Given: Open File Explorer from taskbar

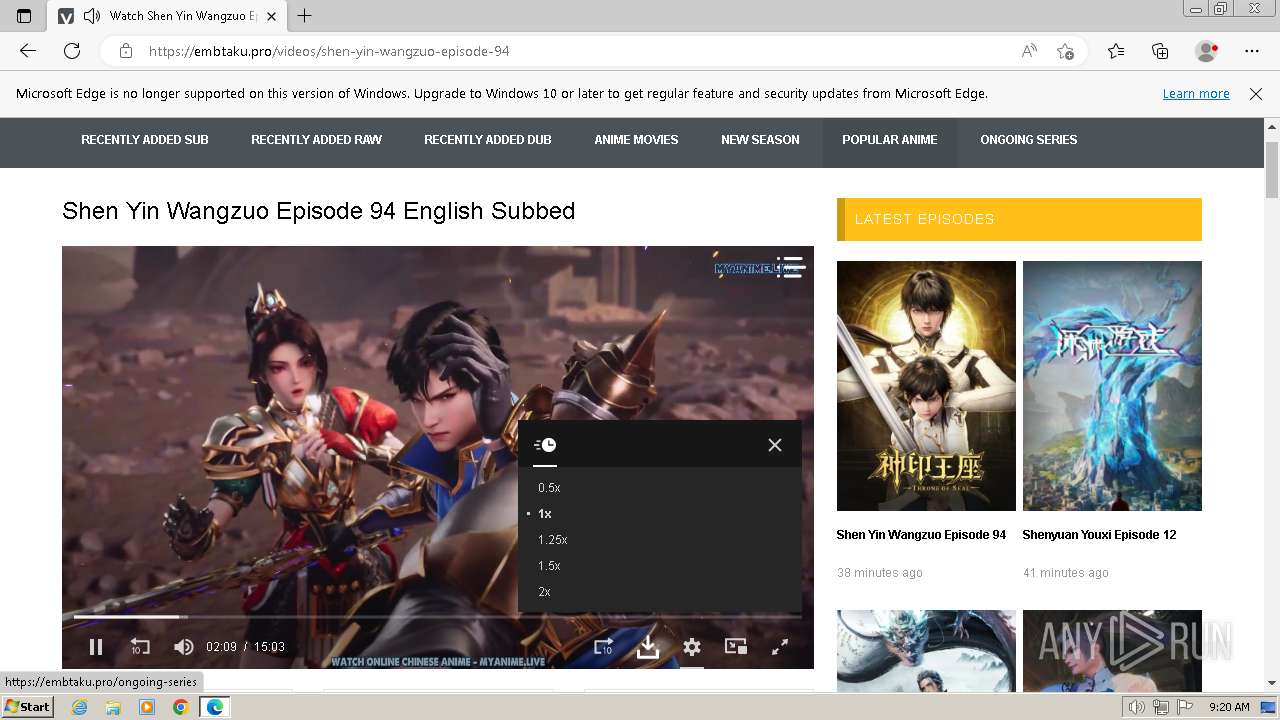Looking at the screenshot, I should click(113, 707).
